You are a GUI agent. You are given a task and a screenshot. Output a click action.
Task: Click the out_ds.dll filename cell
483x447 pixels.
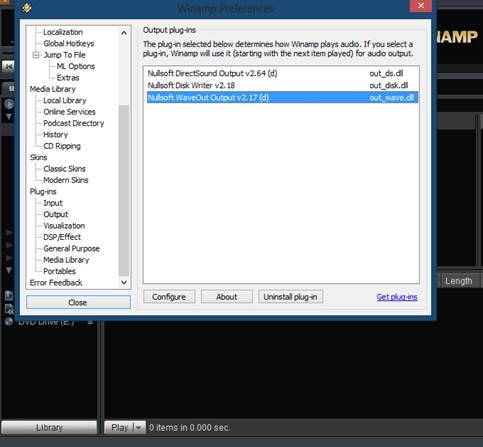tap(386, 73)
